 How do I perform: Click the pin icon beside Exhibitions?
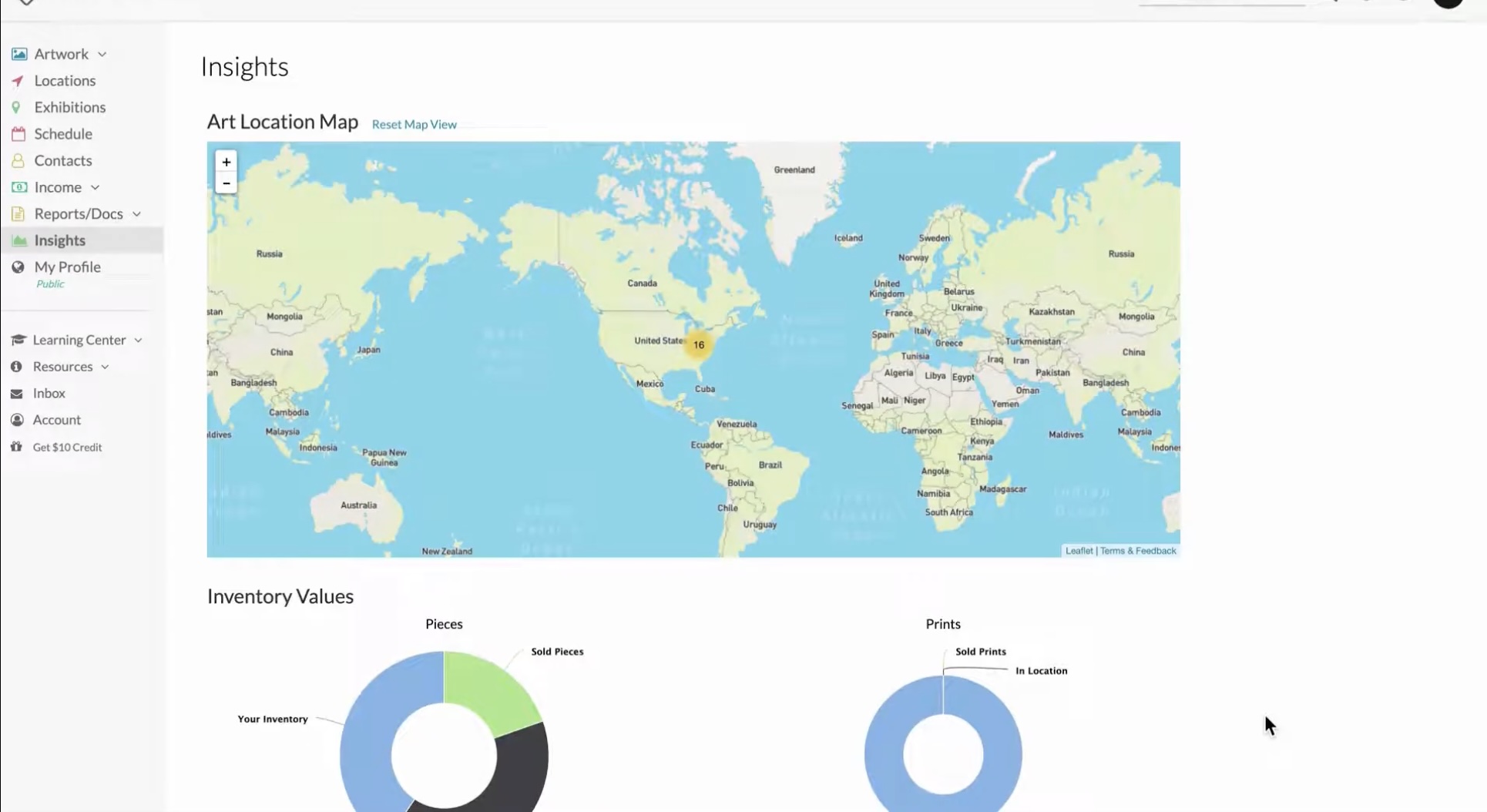(x=16, y=108)
